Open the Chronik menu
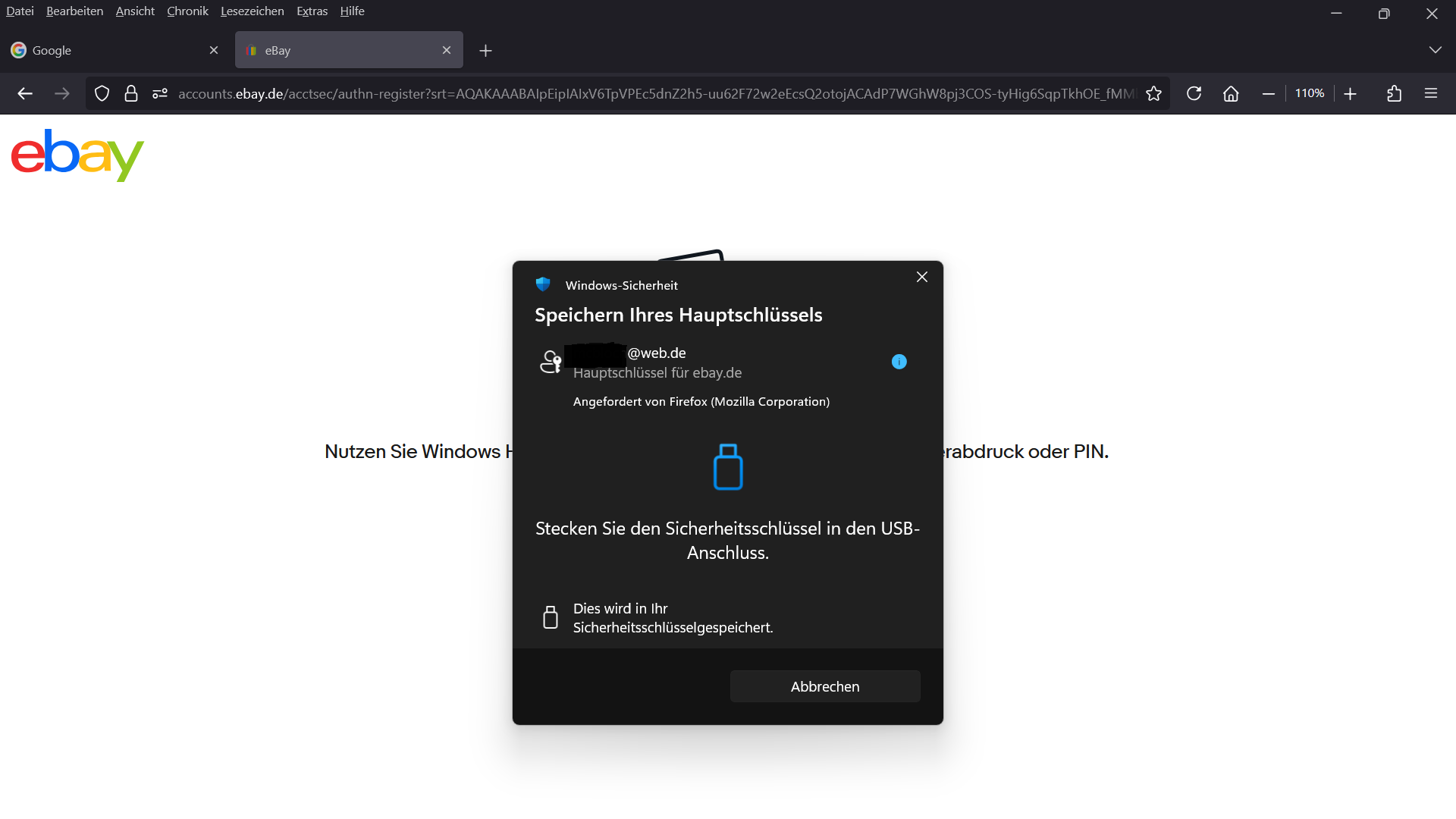This screenshot has height=819, width=1456. point(187,11)
